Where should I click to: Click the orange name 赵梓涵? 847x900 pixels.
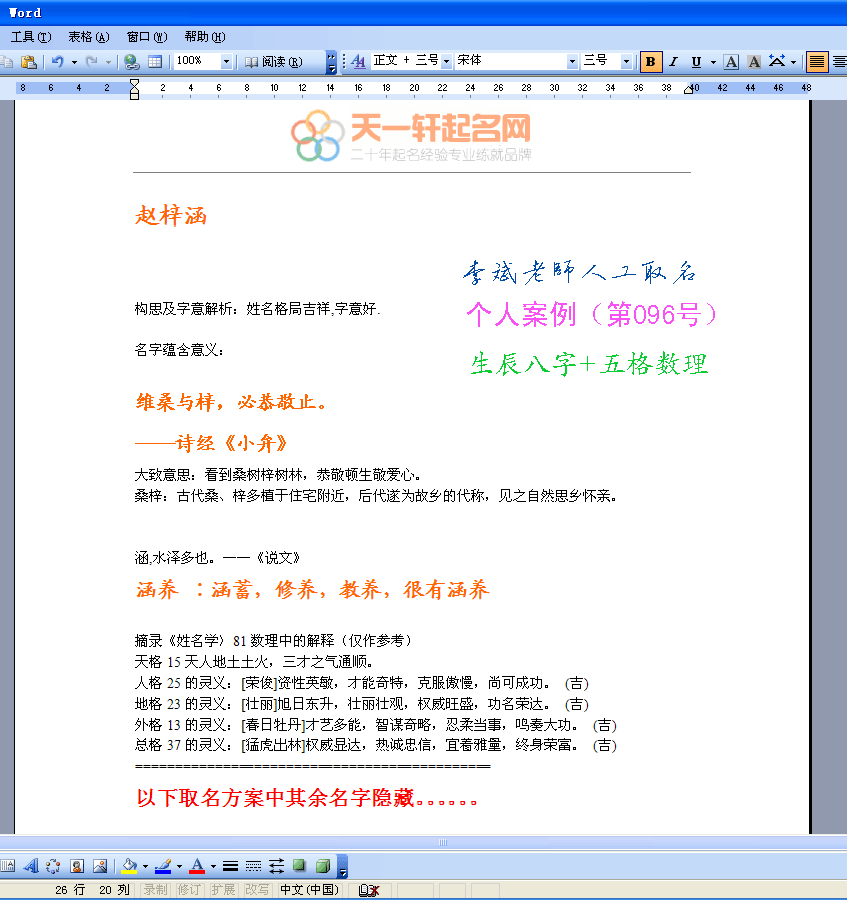click(x=170, y=216)
